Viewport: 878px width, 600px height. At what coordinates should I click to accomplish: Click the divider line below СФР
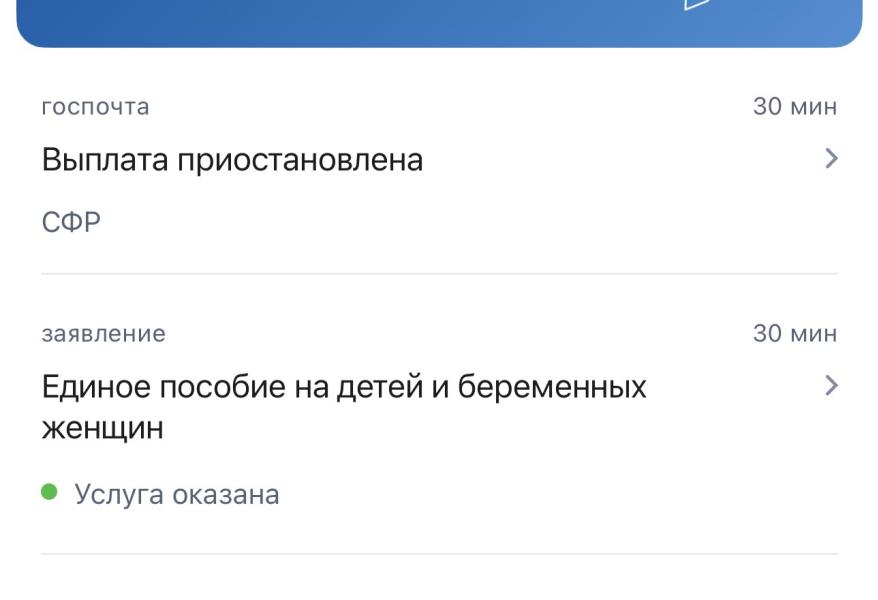tap(439, 274)
